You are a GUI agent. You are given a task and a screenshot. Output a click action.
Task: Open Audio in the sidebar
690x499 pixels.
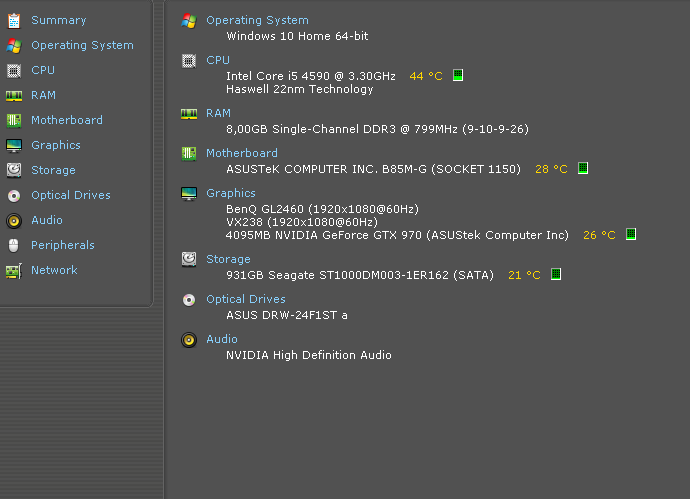[x=47, y=220]
